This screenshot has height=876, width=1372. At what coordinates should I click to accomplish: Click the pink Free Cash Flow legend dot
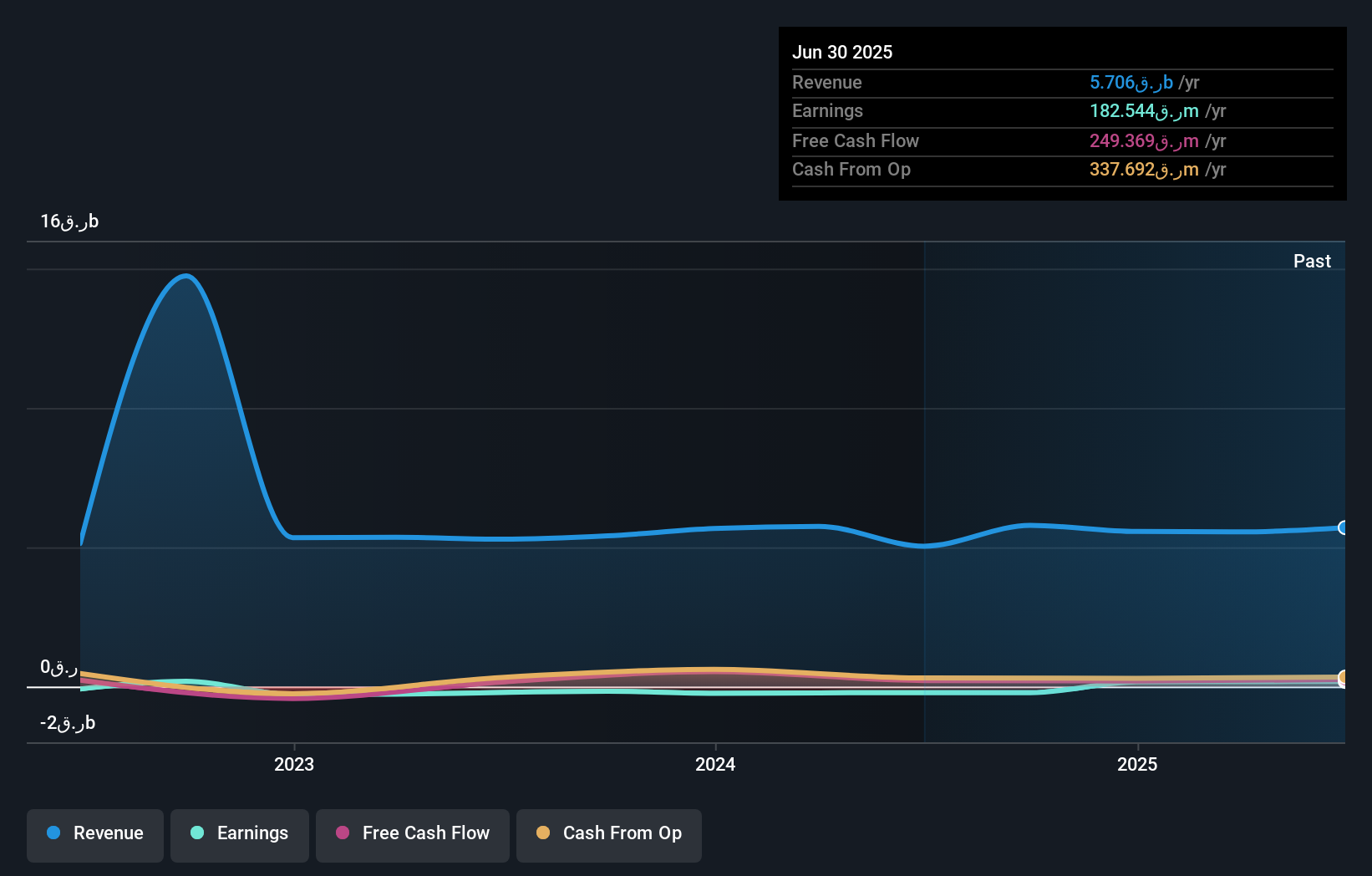pos(343,833)
